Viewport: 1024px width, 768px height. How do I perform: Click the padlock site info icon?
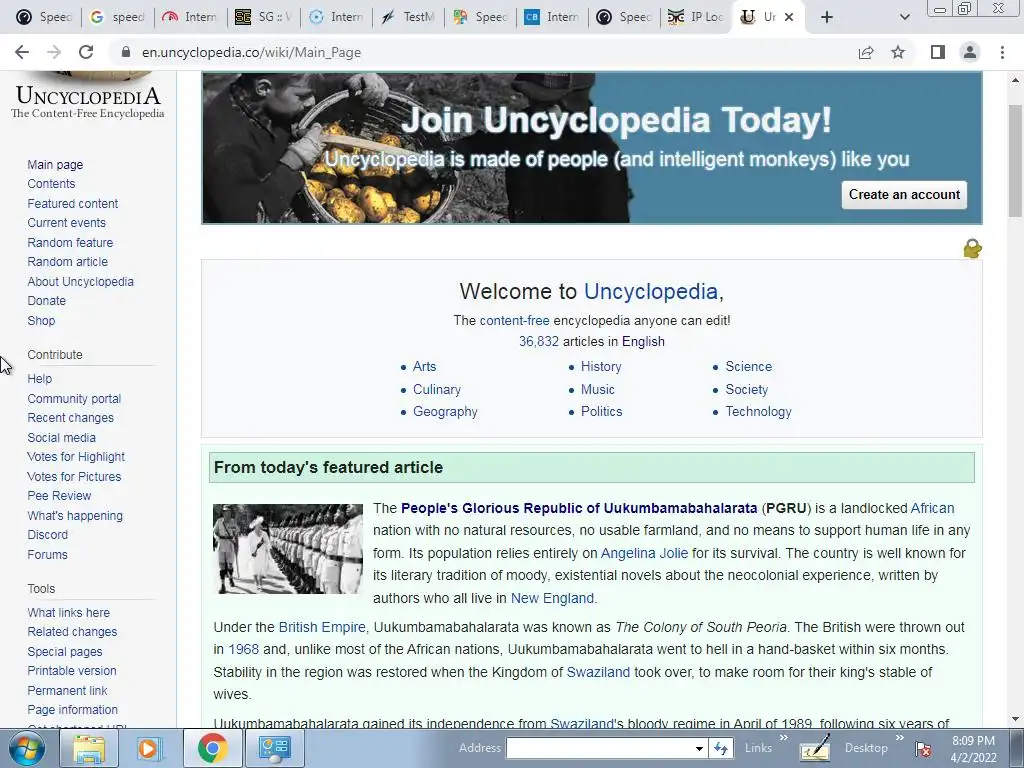pyautogui.click(x=126, y=52)
